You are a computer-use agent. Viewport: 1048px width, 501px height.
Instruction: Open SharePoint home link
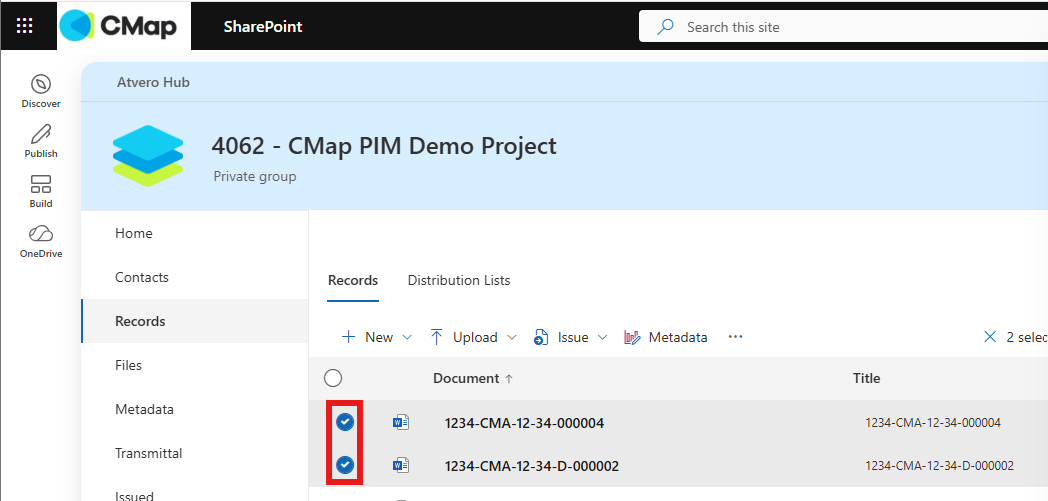263,27
